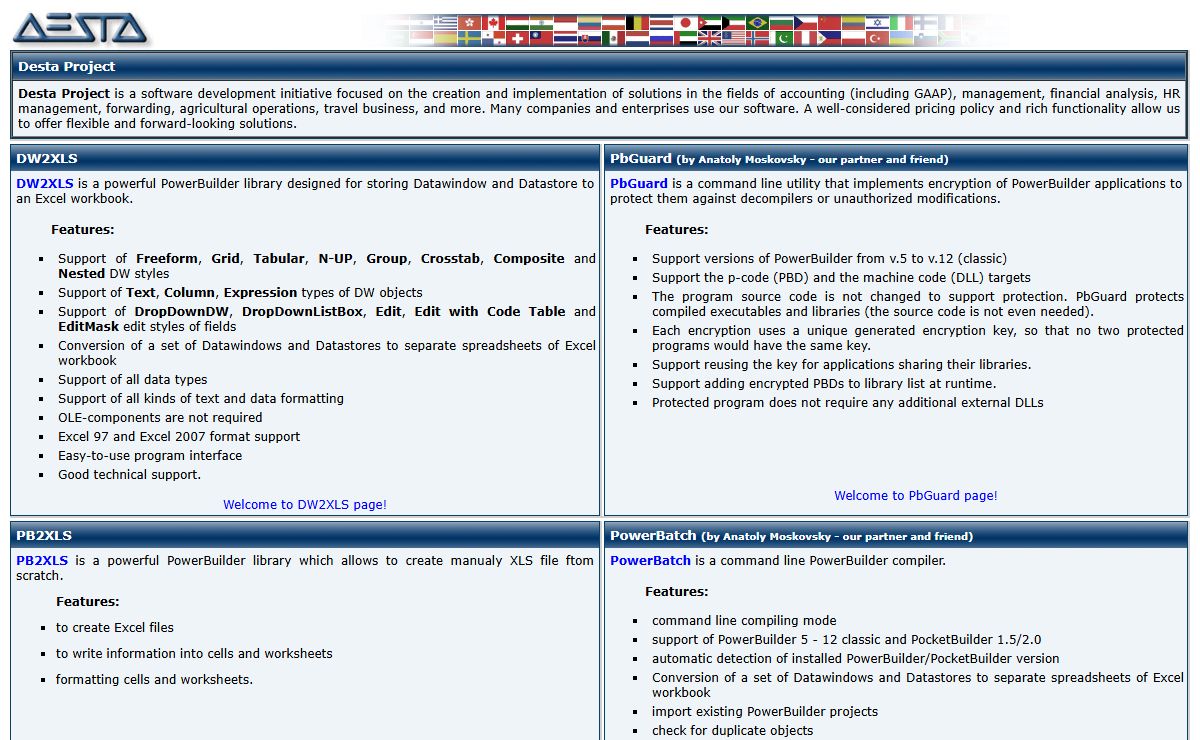Click 'import existing PowerBuilder projects' item
This screenshot has height=740, width=1200.
coord(765,711)
